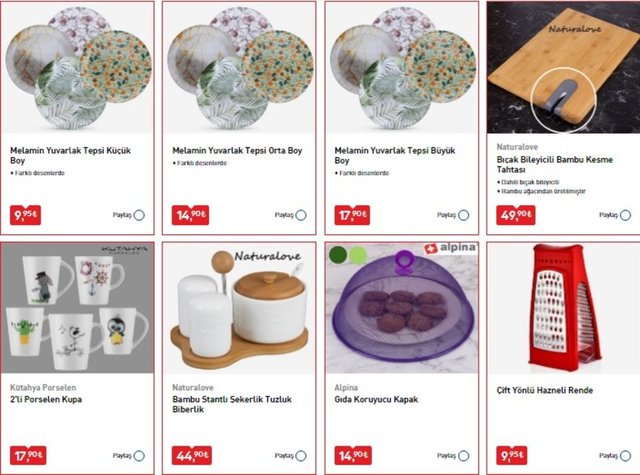Open Melamin Yuvarlak Tepsi Küçük Boy title
The height and width of the screenshot is (475, 640).
point(70,155)
